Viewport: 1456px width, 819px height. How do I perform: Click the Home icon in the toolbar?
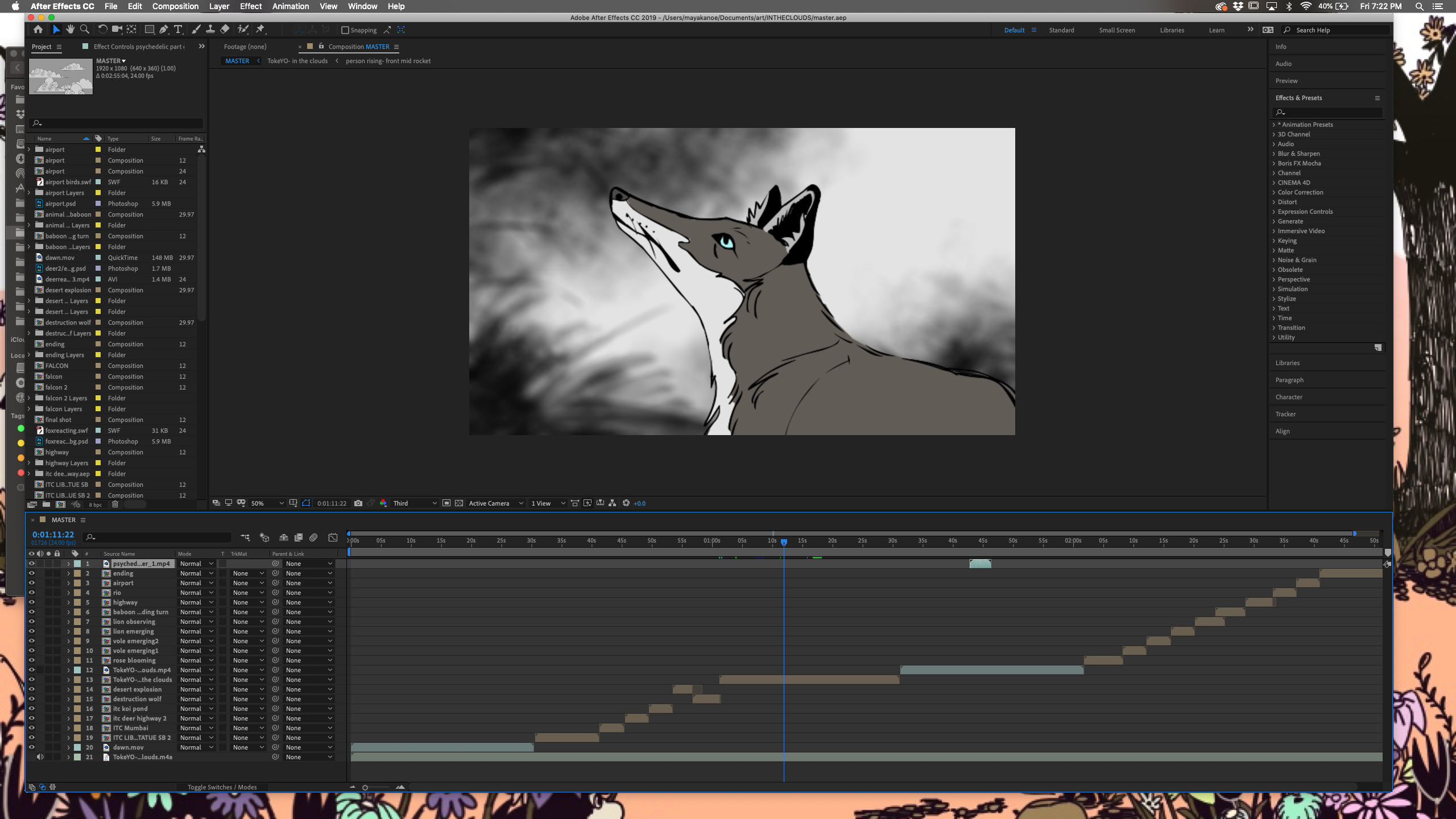click(38, 30)
